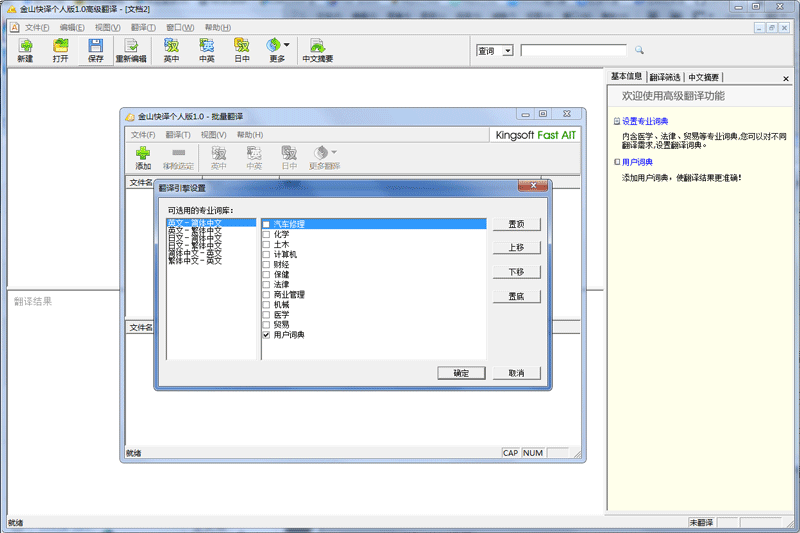Uncheck the 用户词典 checkbox
This screenshot has height=533, width=800.
tap(266, 335)
